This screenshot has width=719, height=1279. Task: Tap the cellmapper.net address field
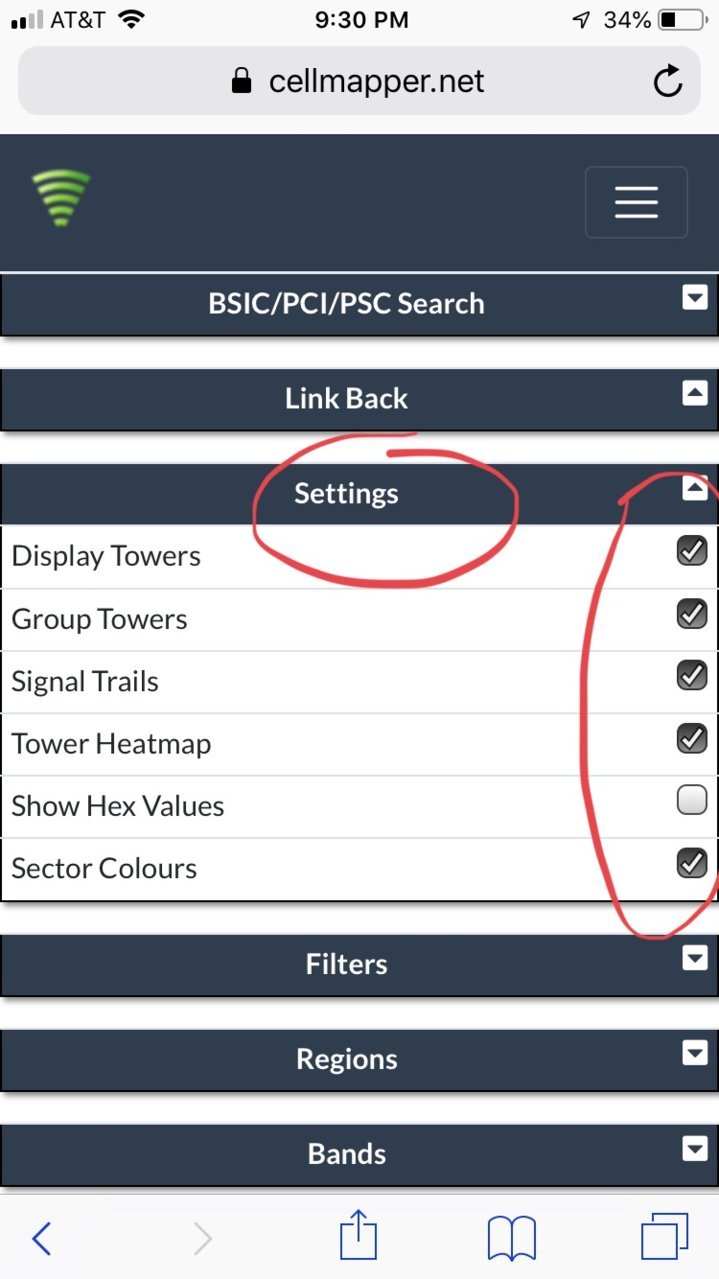coord(359,81)
